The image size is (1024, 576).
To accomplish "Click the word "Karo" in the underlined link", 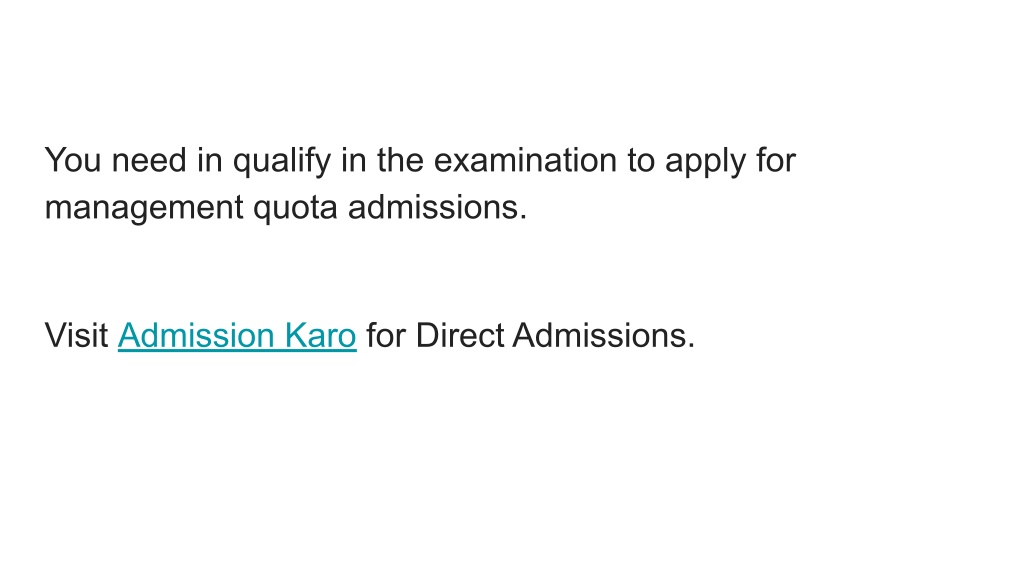I will tap(321, 336).
